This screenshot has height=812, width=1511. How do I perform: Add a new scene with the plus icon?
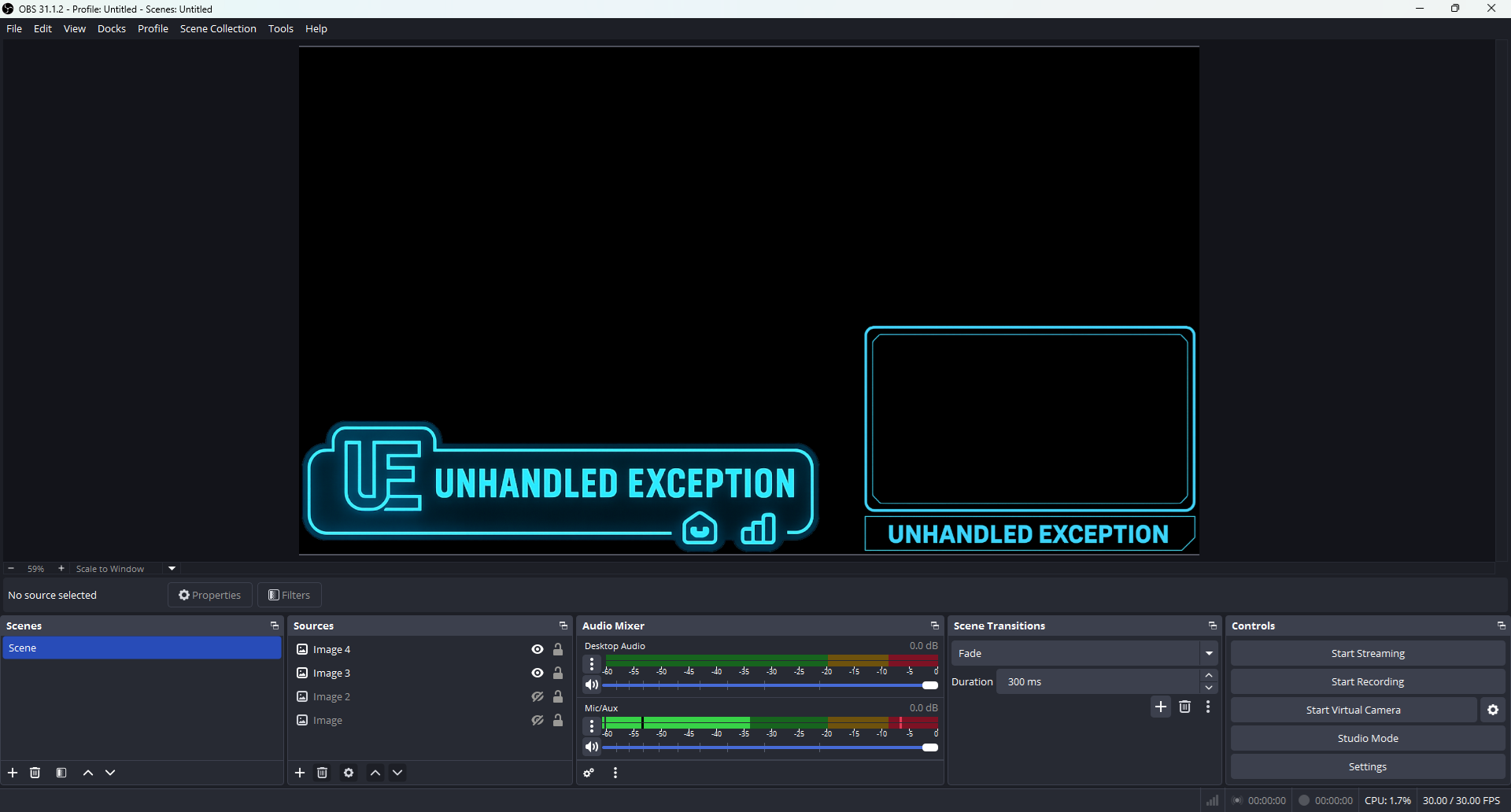pos(13,773)
